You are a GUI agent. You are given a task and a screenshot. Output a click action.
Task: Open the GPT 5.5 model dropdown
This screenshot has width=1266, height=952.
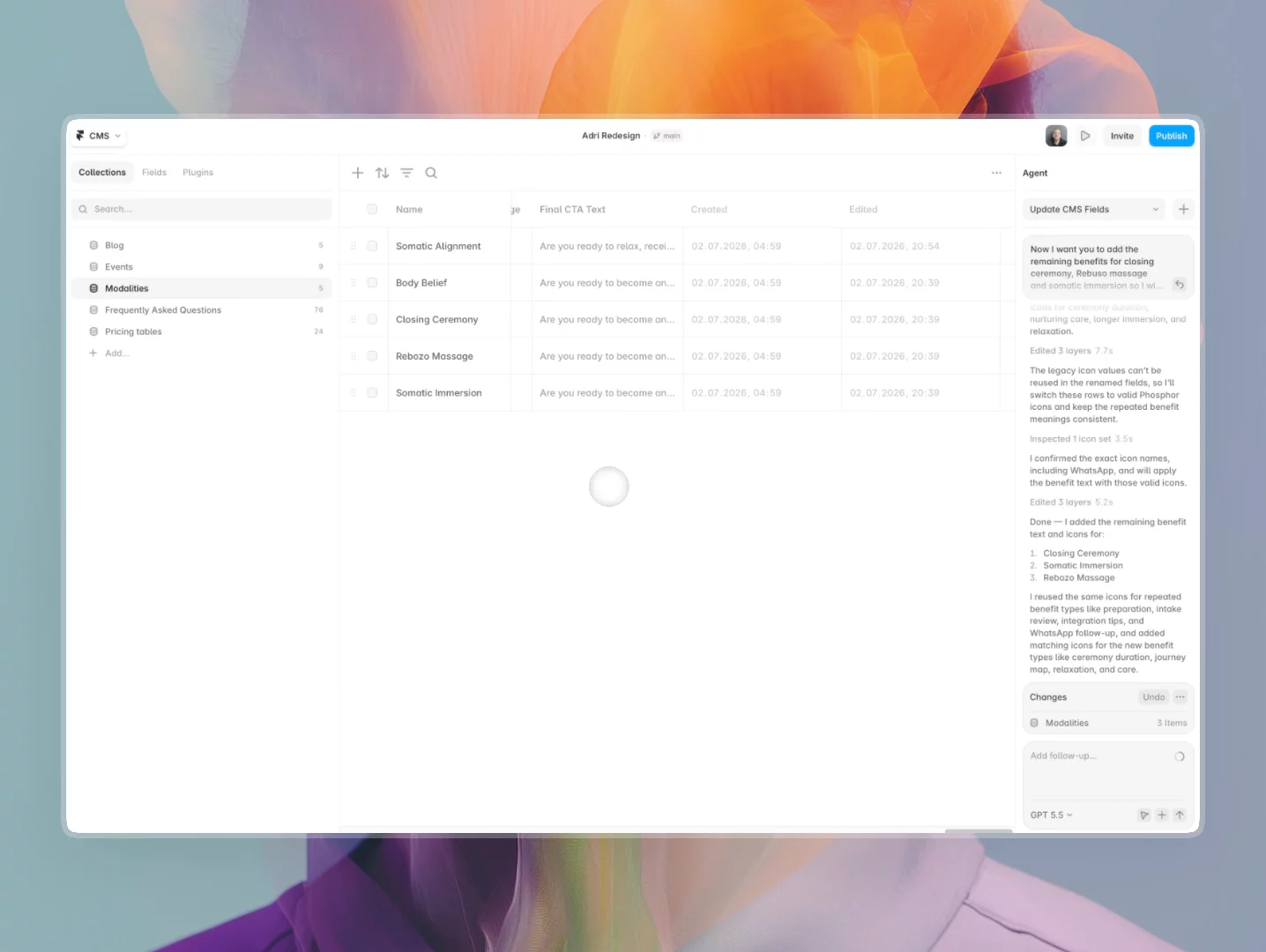pos(1052,815)
